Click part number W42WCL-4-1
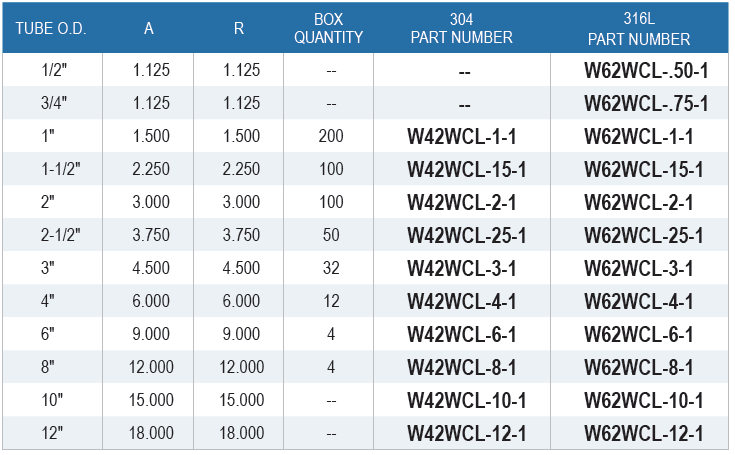The width and height of the screenshot is (735, 455). click(462, 301)
